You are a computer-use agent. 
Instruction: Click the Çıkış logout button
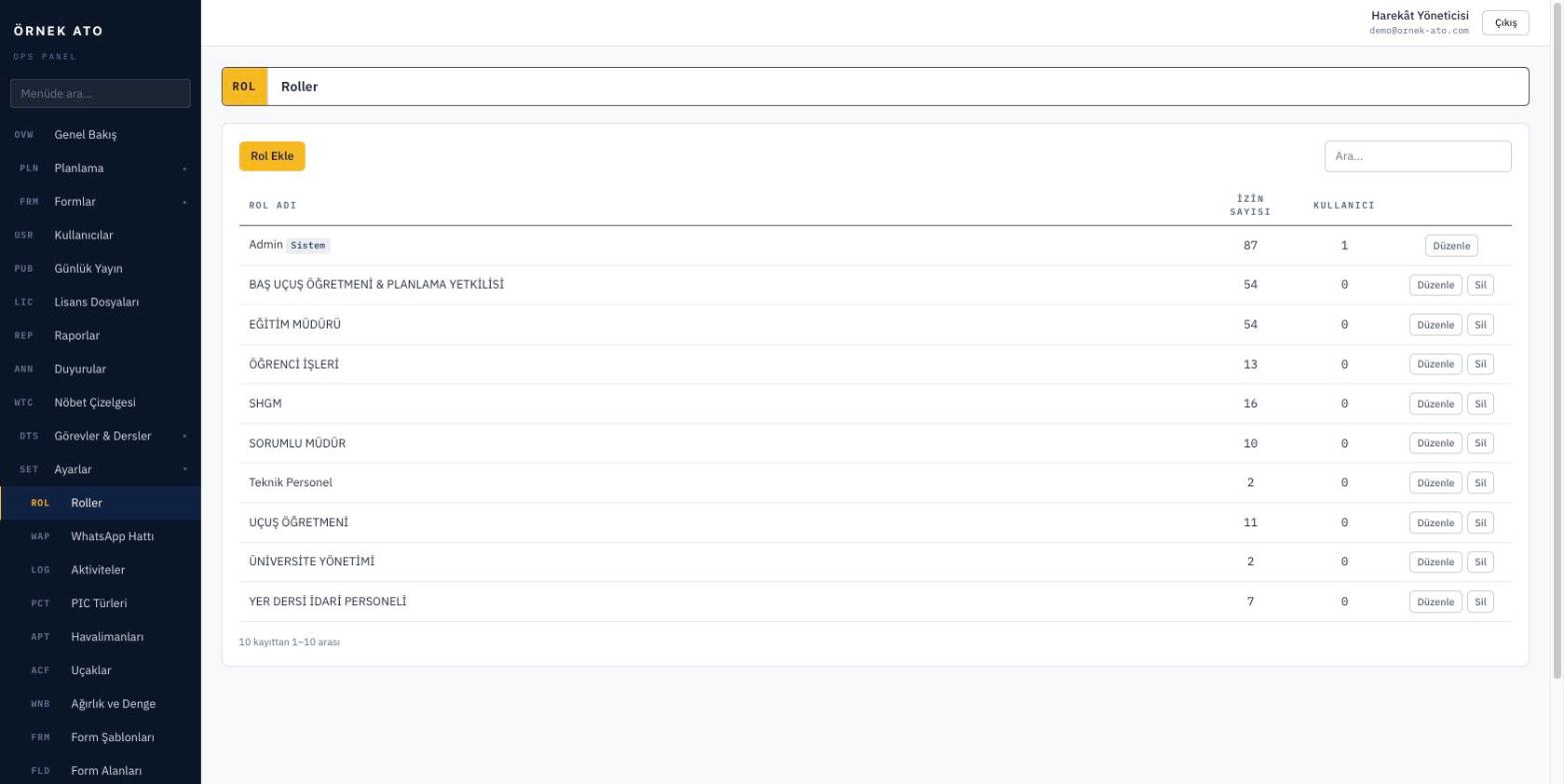pyautogui.click(x=1505, y=23)
